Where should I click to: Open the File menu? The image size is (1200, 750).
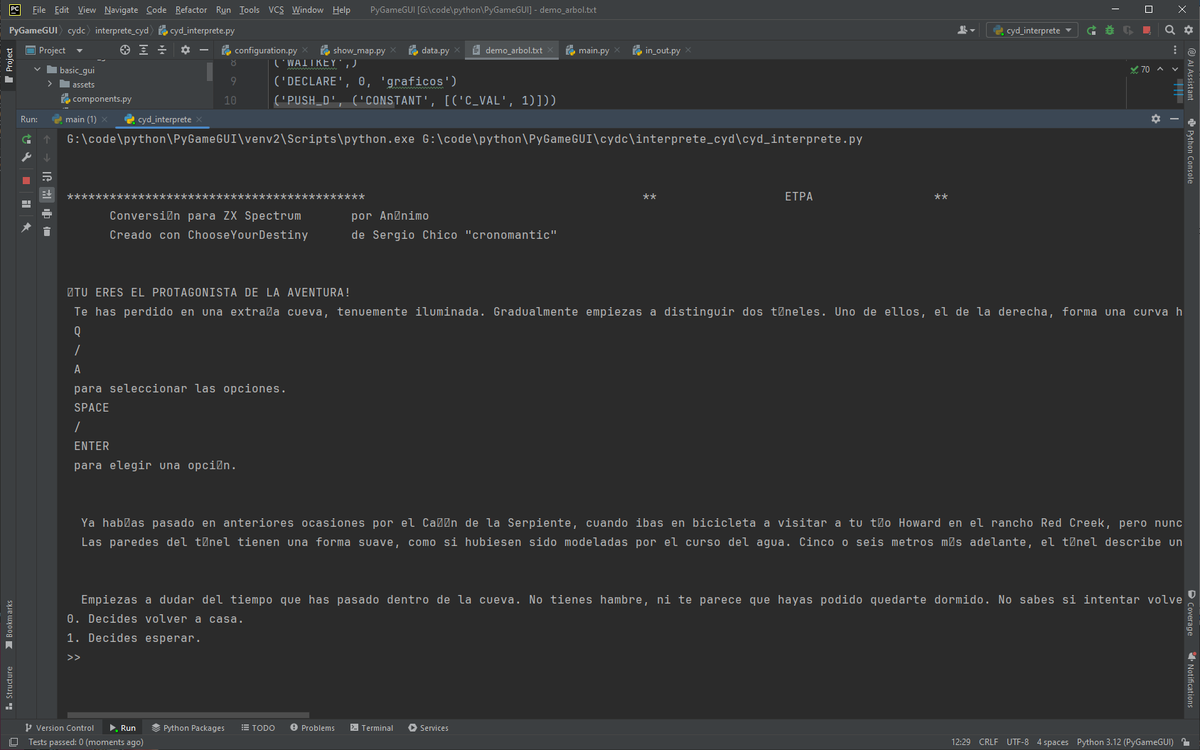[x=38, y=10]
